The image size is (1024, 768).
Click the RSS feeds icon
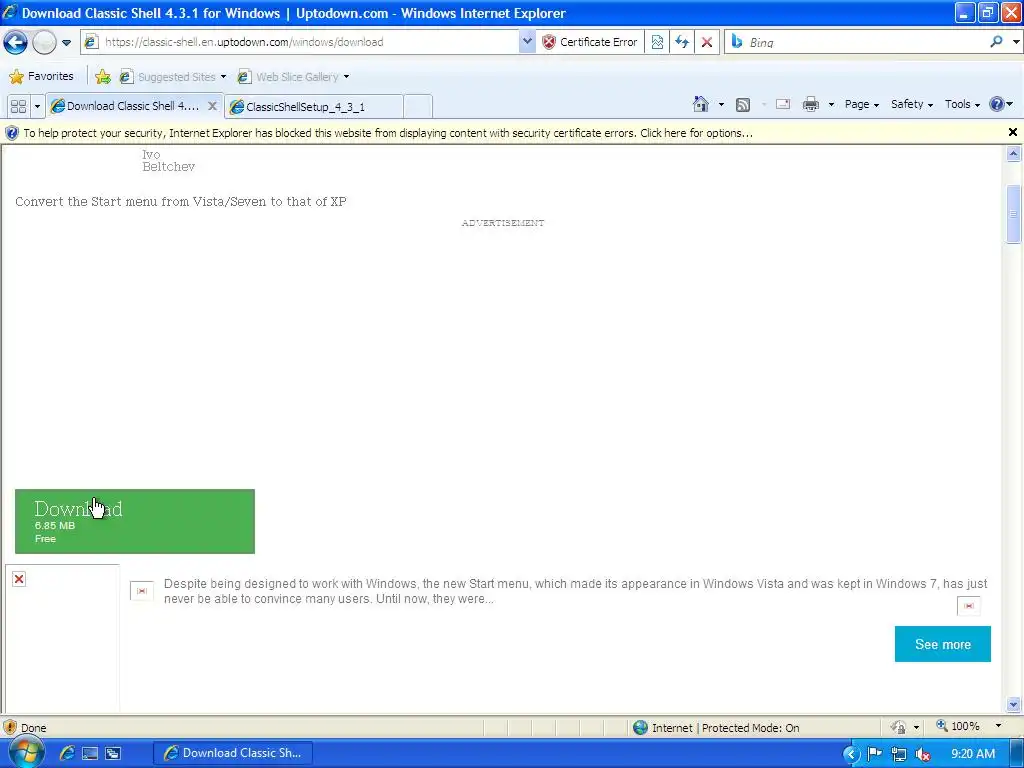pos(743,104)
